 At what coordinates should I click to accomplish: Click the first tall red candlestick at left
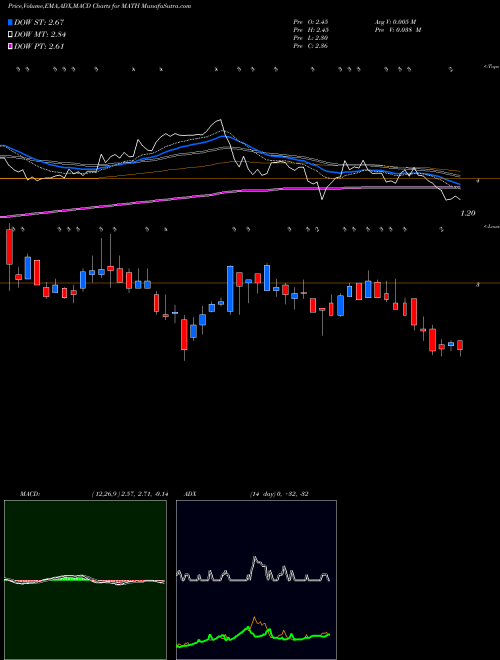9,247
